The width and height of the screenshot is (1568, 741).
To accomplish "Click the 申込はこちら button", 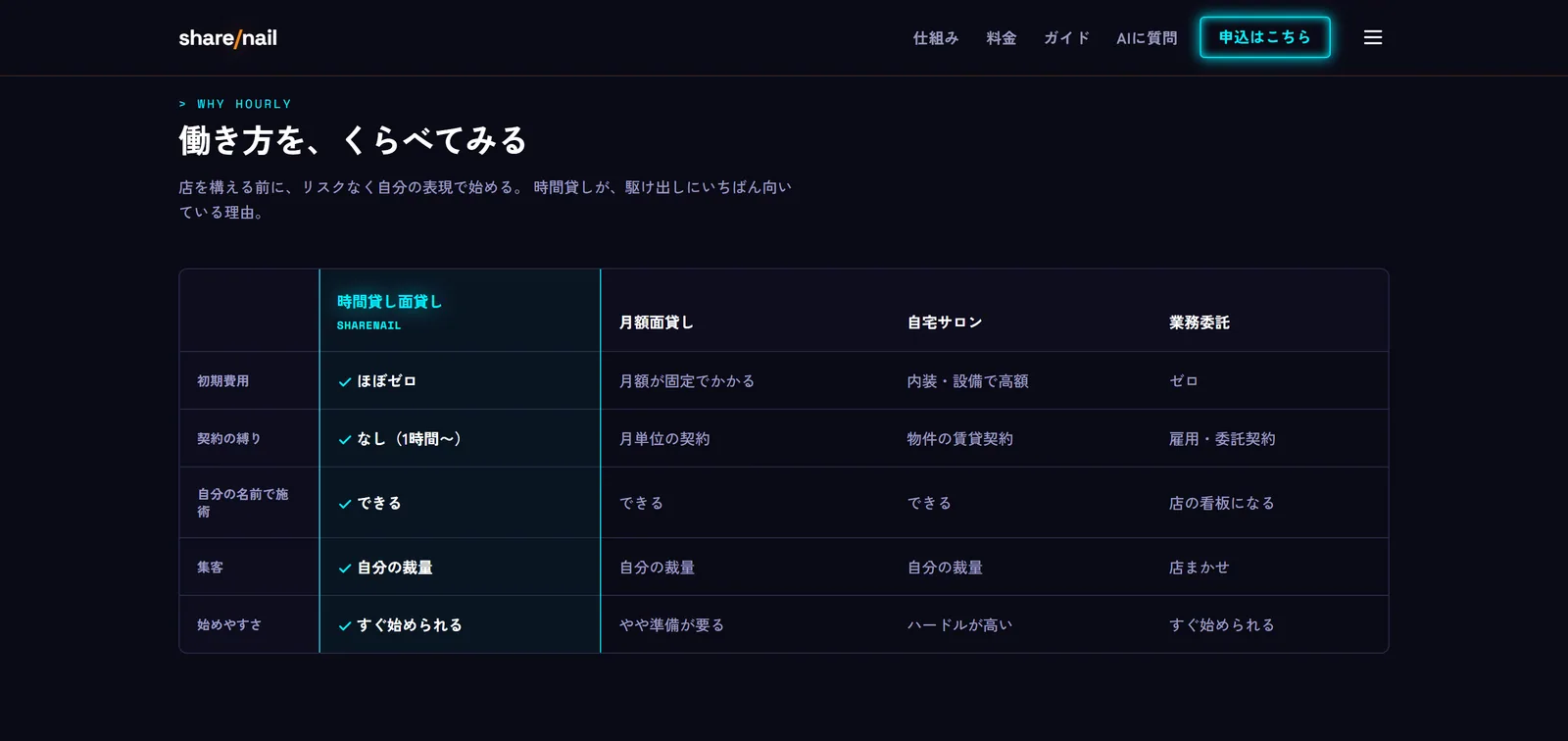I will coord(1265,37).
